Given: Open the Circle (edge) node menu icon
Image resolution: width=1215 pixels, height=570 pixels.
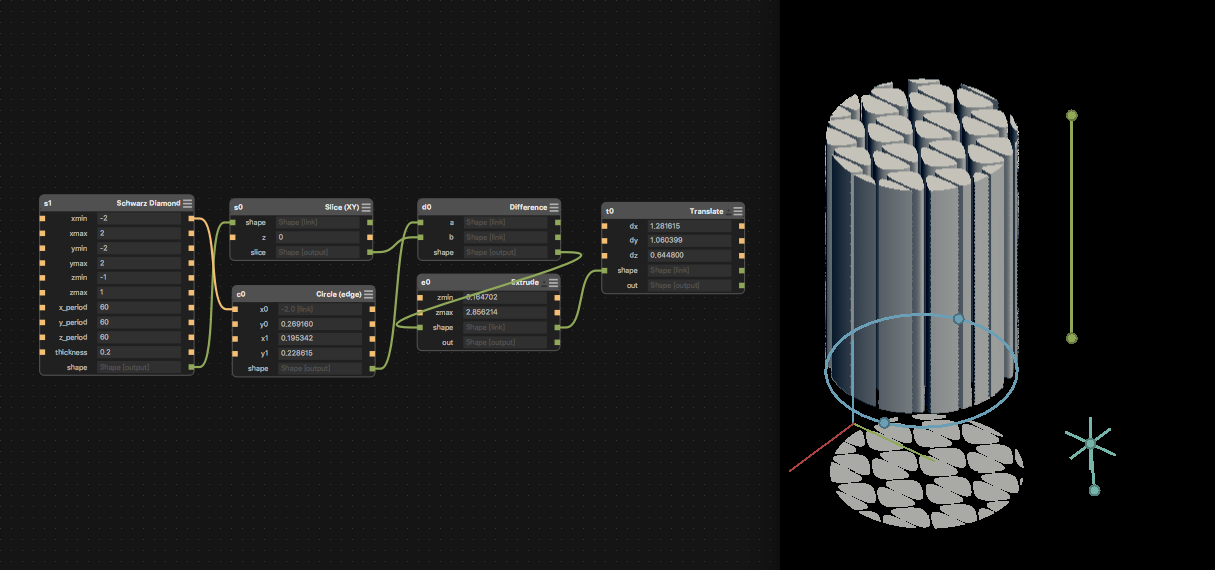Looking at the screenshot, I should 369,294.
